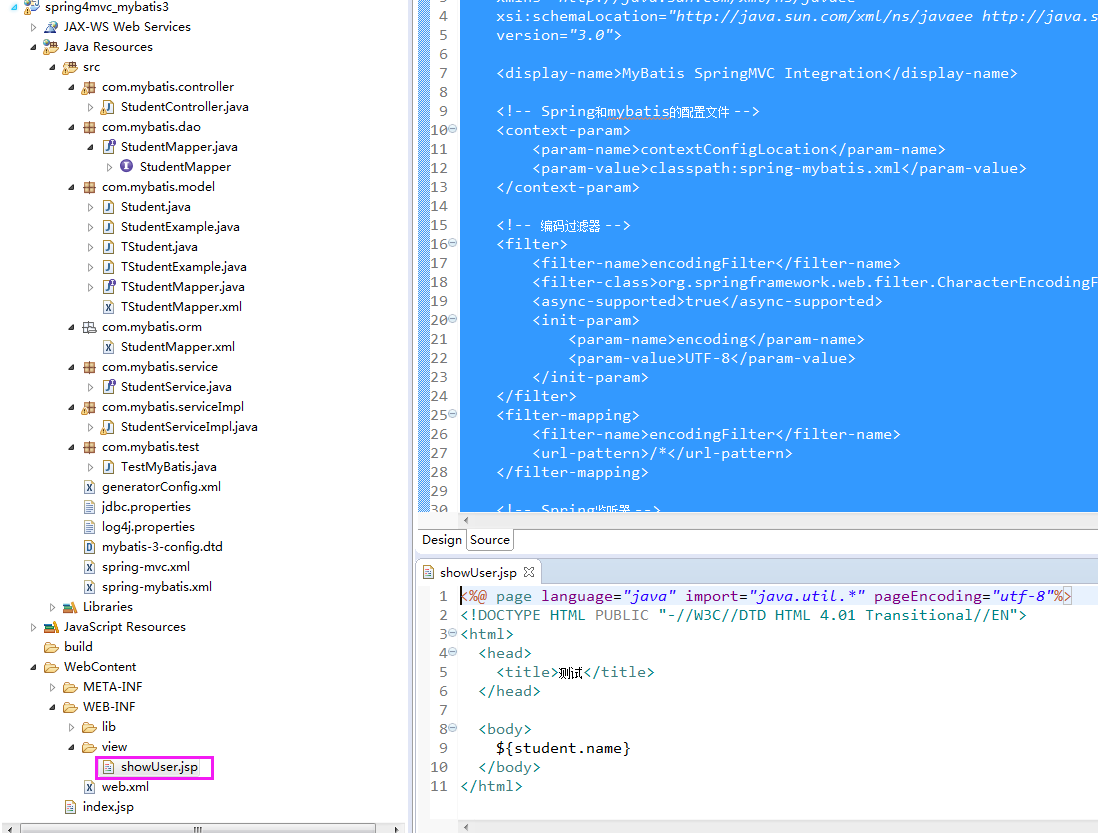Viewport: 1098px width, 833px height.
Task: Switch to Design tab
Action: click(442, 540)
